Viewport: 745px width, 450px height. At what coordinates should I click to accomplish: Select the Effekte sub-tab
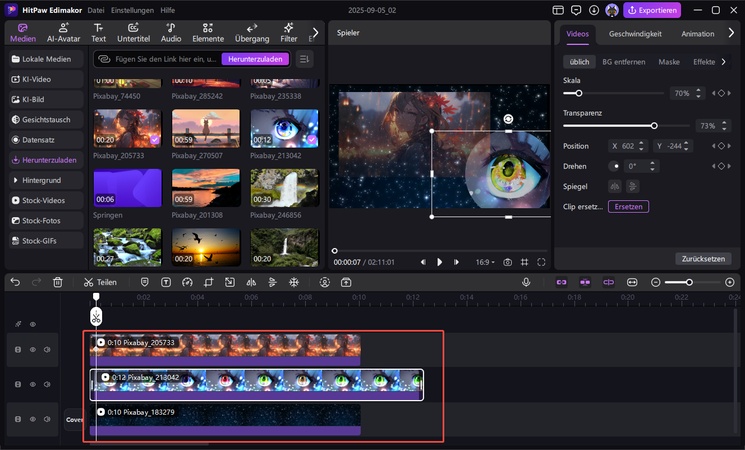(x=704, y=62)
